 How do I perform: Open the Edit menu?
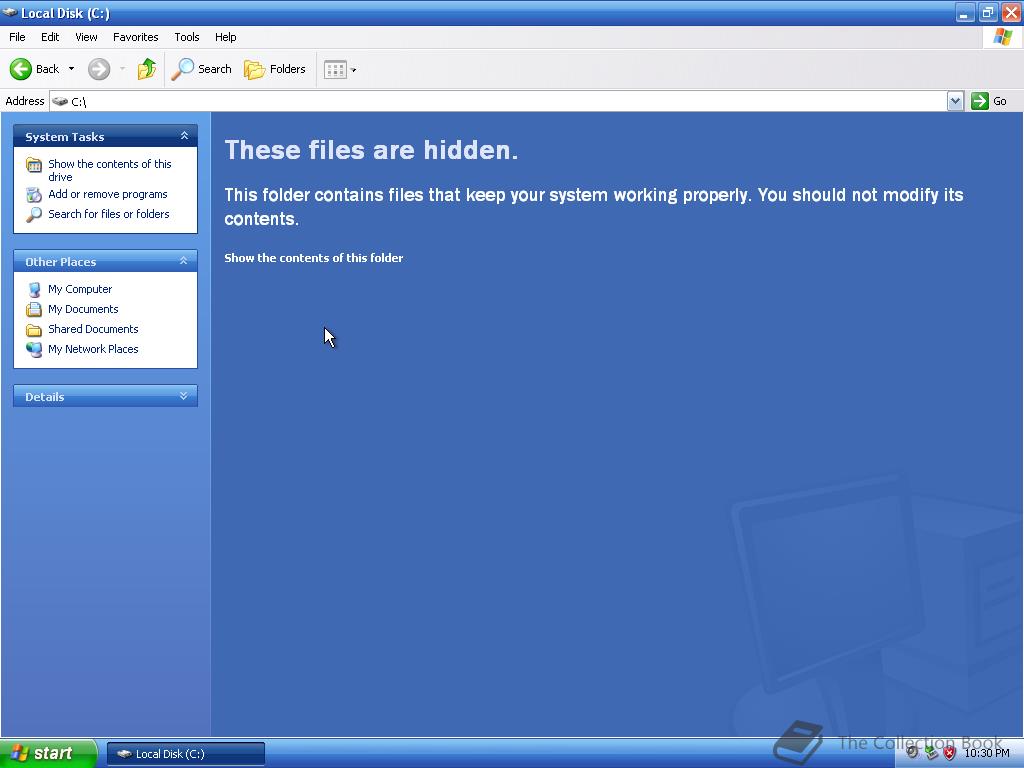(x=50, y=37)
